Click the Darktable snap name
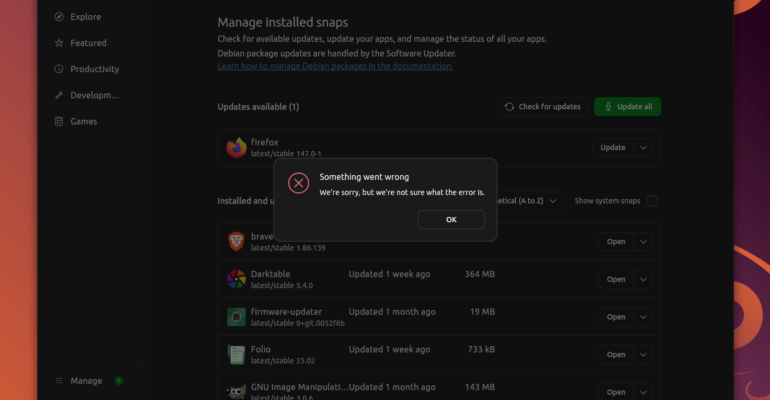Screen dimensions: 770x400 [x=271, y=274]
